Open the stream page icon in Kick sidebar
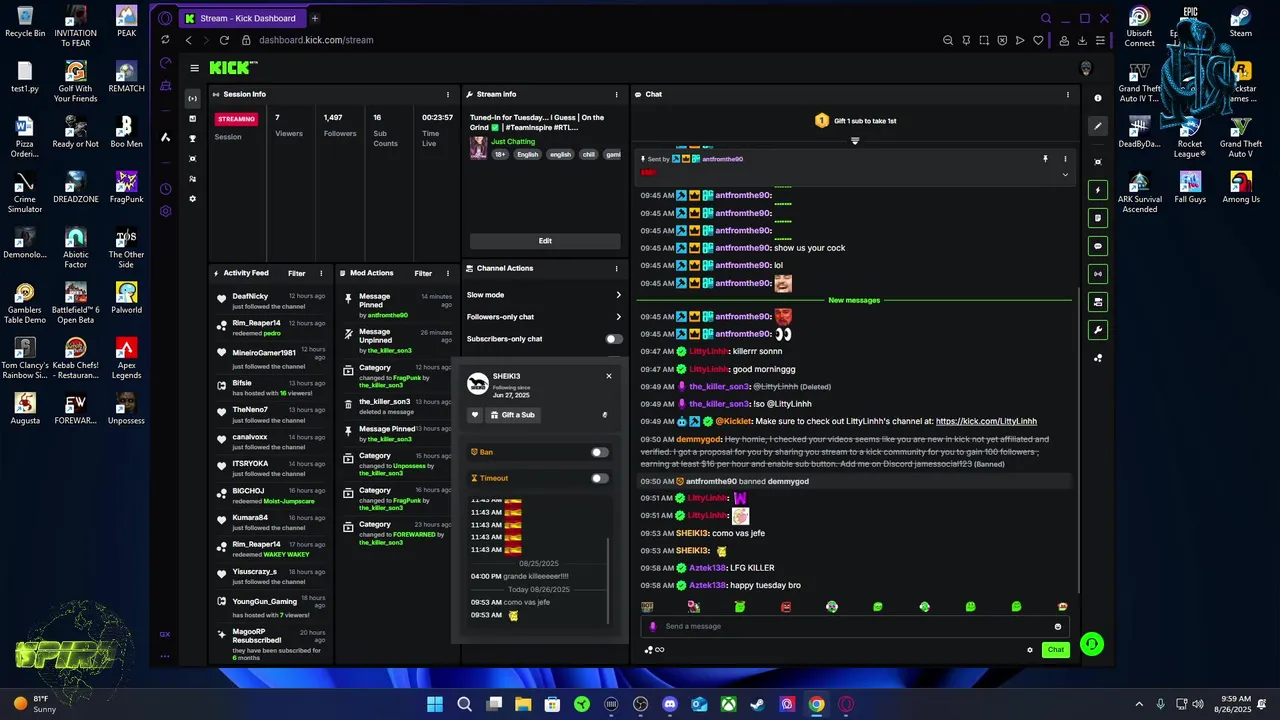The image size is (1280, 720). pyautogui.click(x=193, y=98)
